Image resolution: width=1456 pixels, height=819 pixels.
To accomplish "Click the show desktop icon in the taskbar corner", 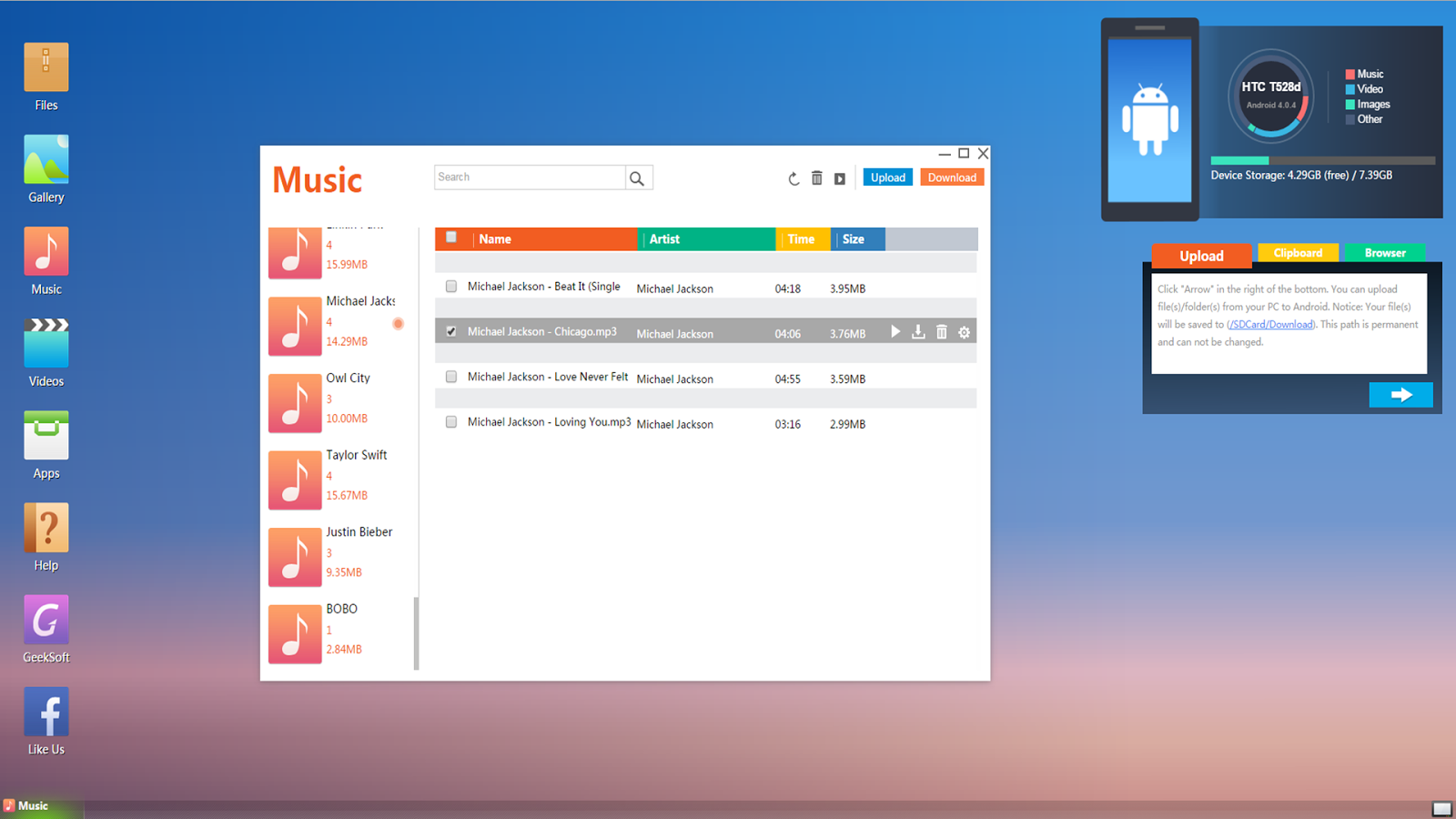I will pyautogui.click(x=1442, y=809).
